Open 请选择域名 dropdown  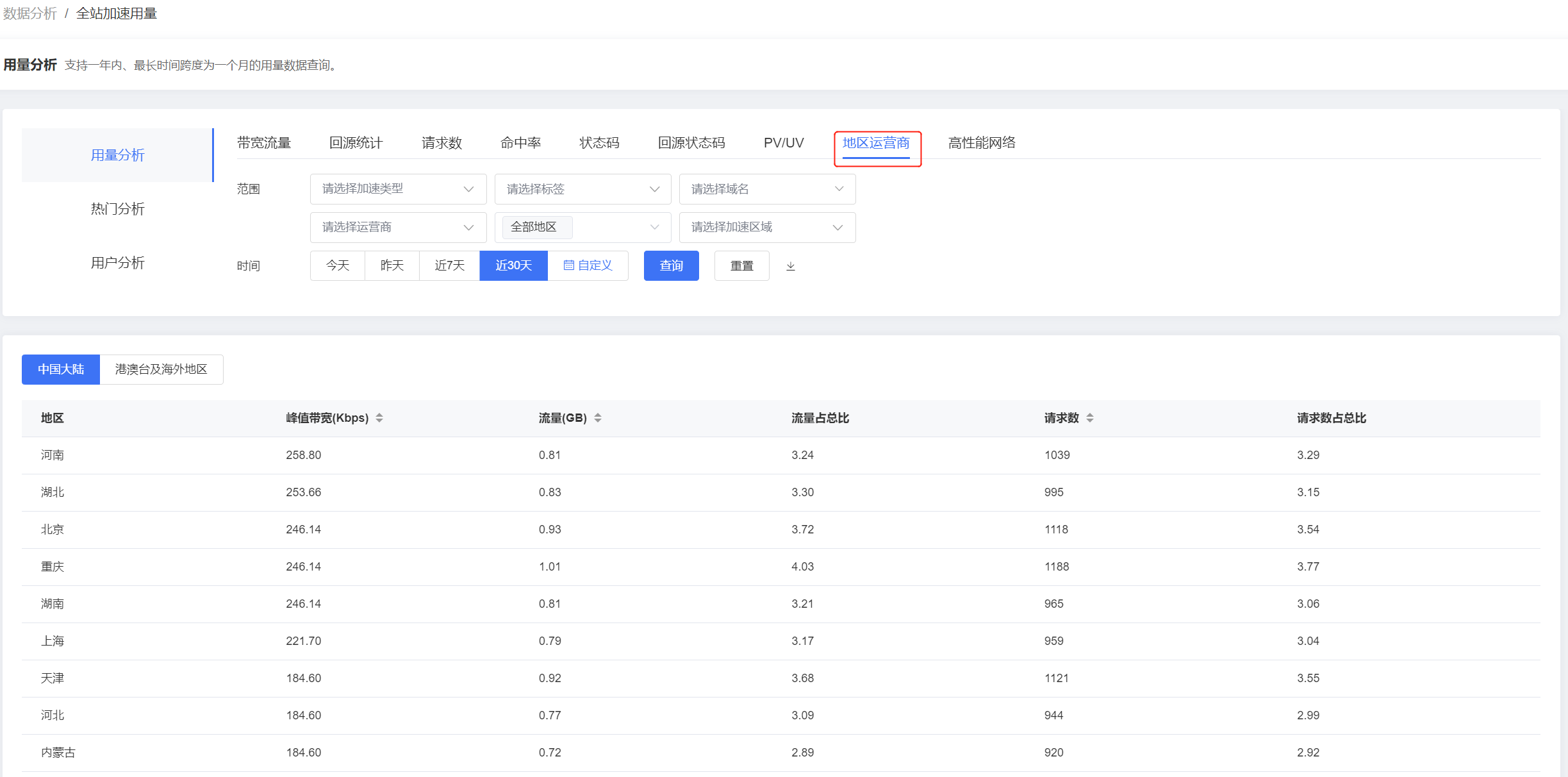click(767, 189)
